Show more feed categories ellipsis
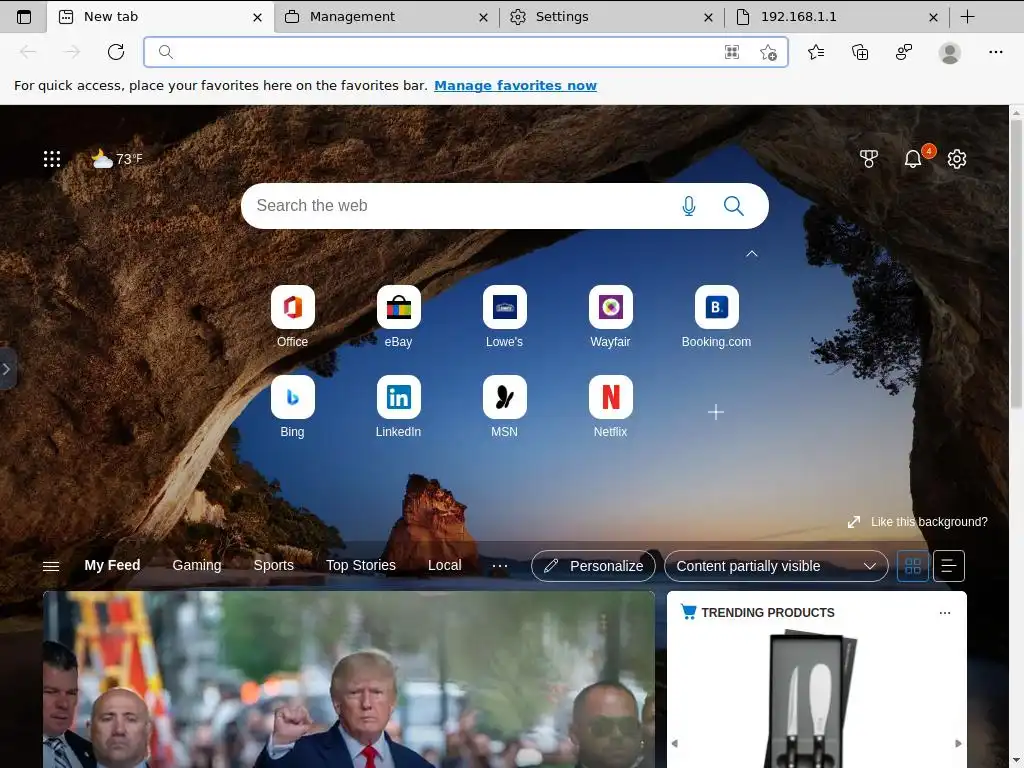The image size is (1024, 768). [500, 566]
